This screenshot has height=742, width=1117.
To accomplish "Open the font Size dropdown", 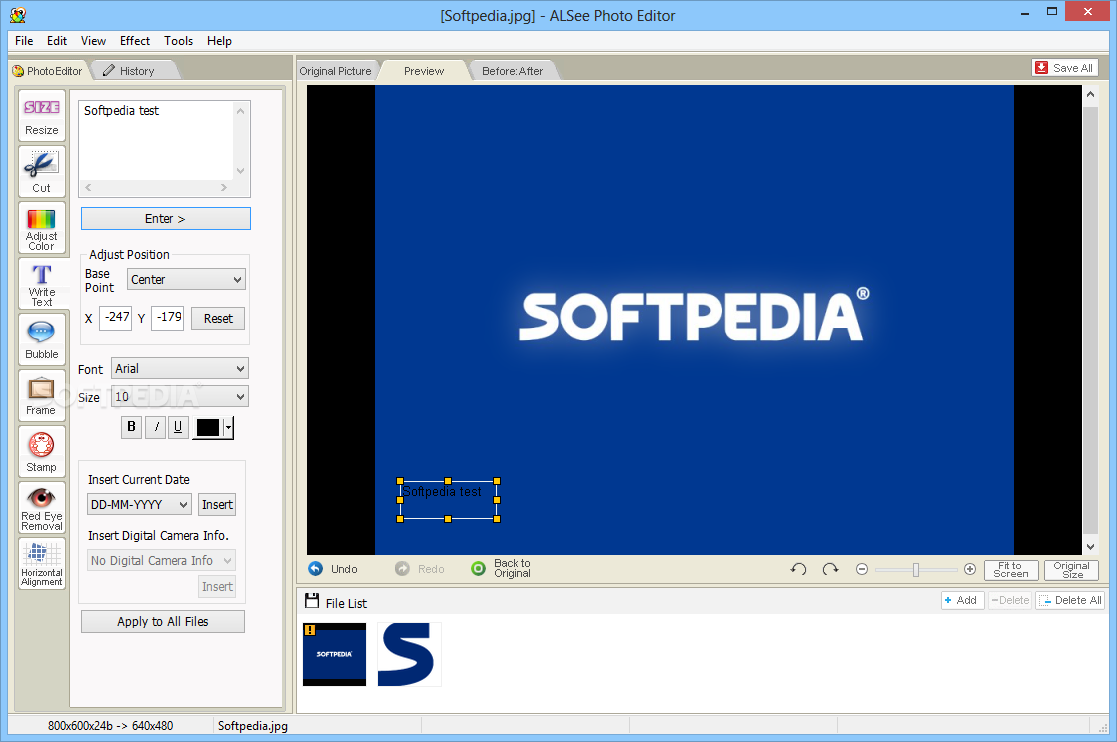I will [x=180, y=397].
